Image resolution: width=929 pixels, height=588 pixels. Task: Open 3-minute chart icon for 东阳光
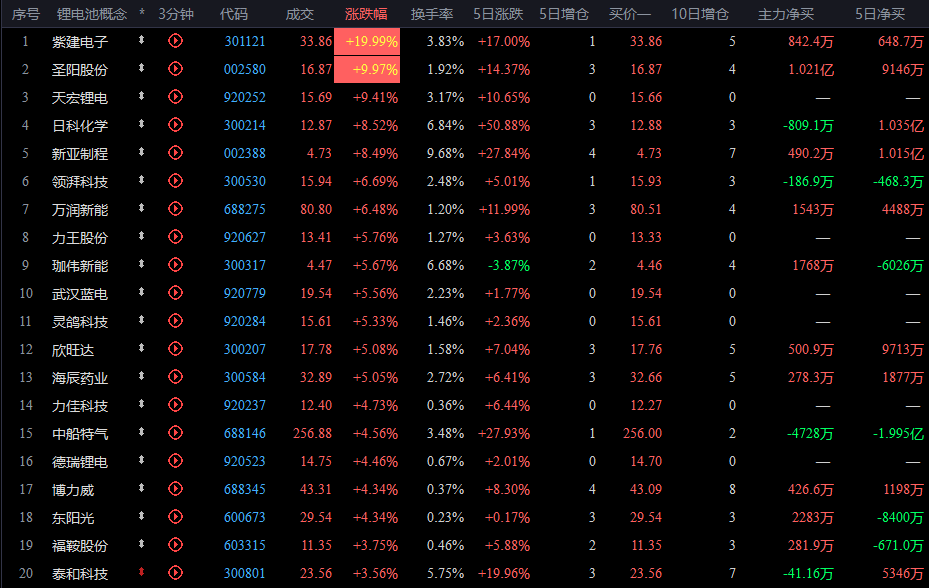(x=175, y=517)
